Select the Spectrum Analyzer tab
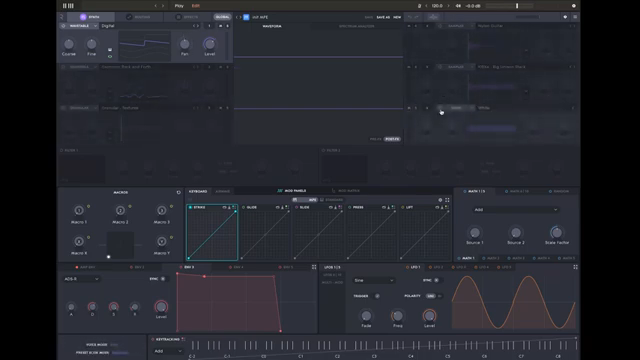The image size is (640, 360). pyautogui.click(x=356, y=26)
